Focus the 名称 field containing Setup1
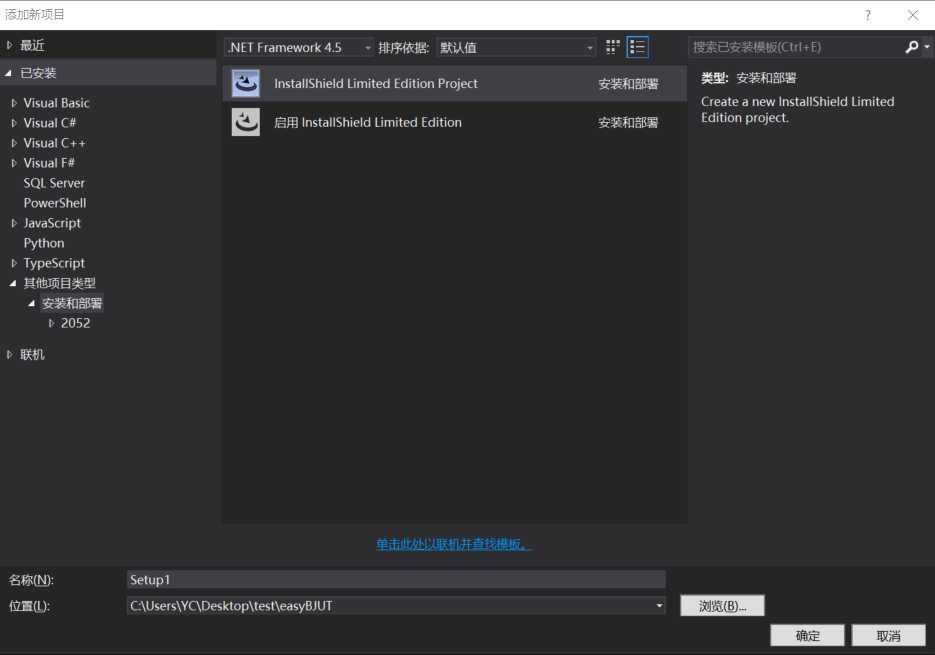Image resolution: width=935 pixels, height=655 pixels. click(x=396, y=579)
